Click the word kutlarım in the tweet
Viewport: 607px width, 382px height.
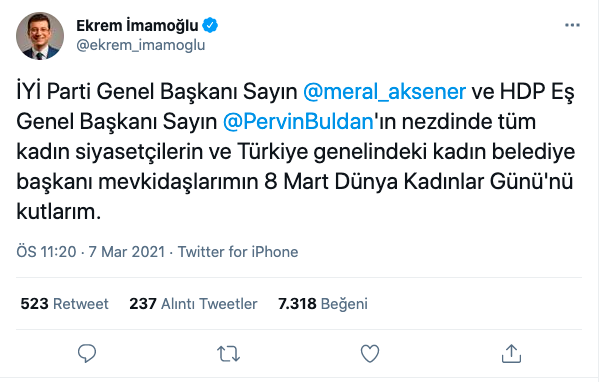58,212
